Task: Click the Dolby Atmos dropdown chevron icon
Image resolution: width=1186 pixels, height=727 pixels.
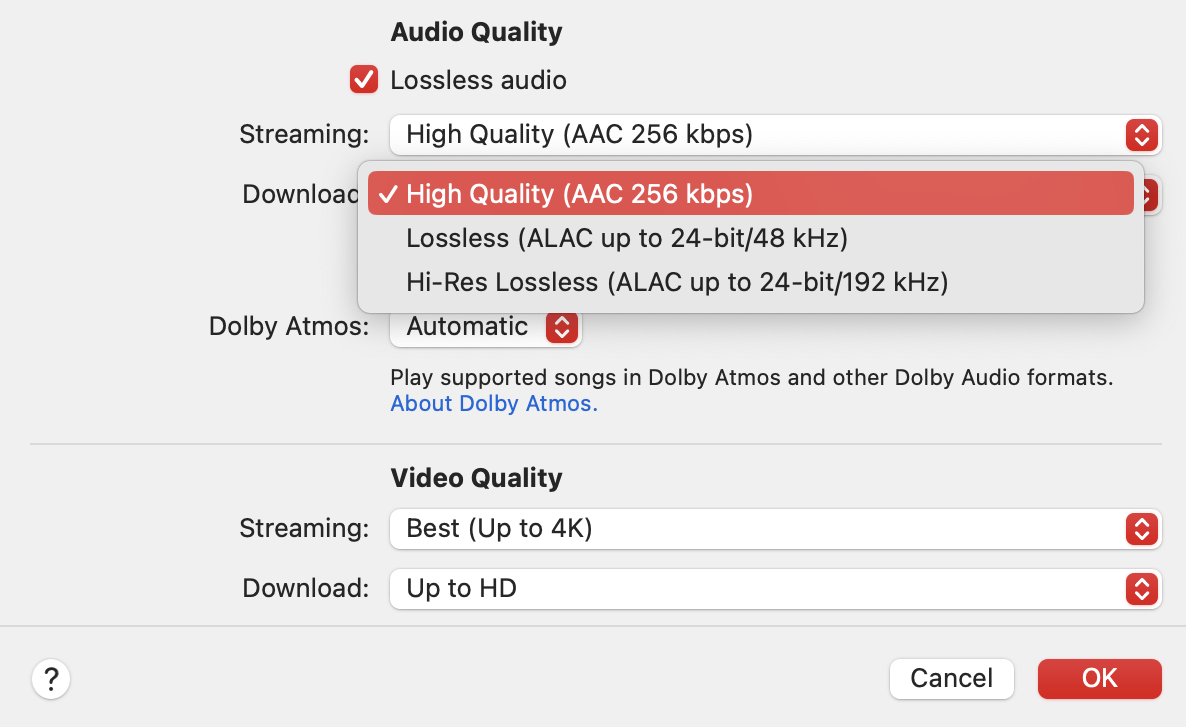Action: (x=562, y=326)
